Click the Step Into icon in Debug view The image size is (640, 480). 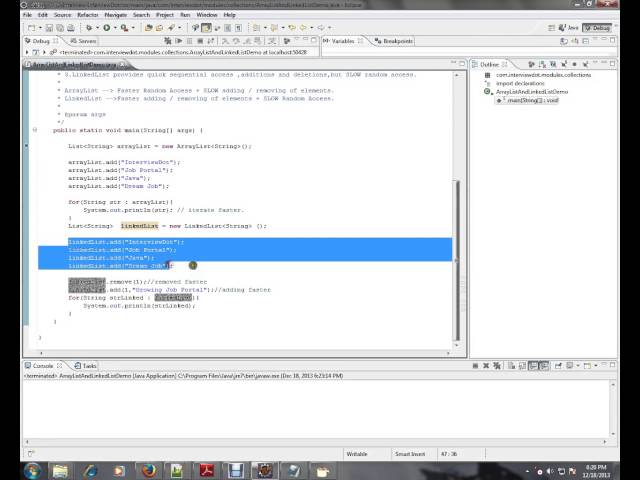(x=225, y=41)
